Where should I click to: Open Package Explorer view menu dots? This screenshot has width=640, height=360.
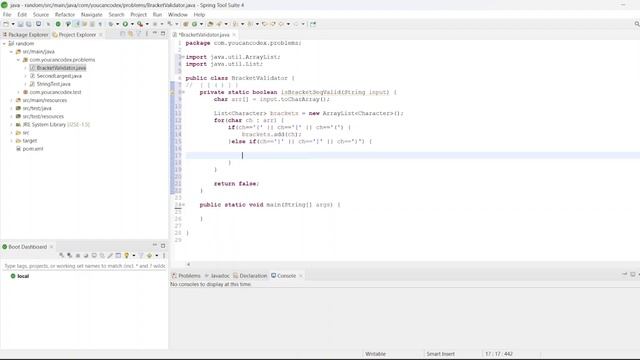[x=147, y=34]
